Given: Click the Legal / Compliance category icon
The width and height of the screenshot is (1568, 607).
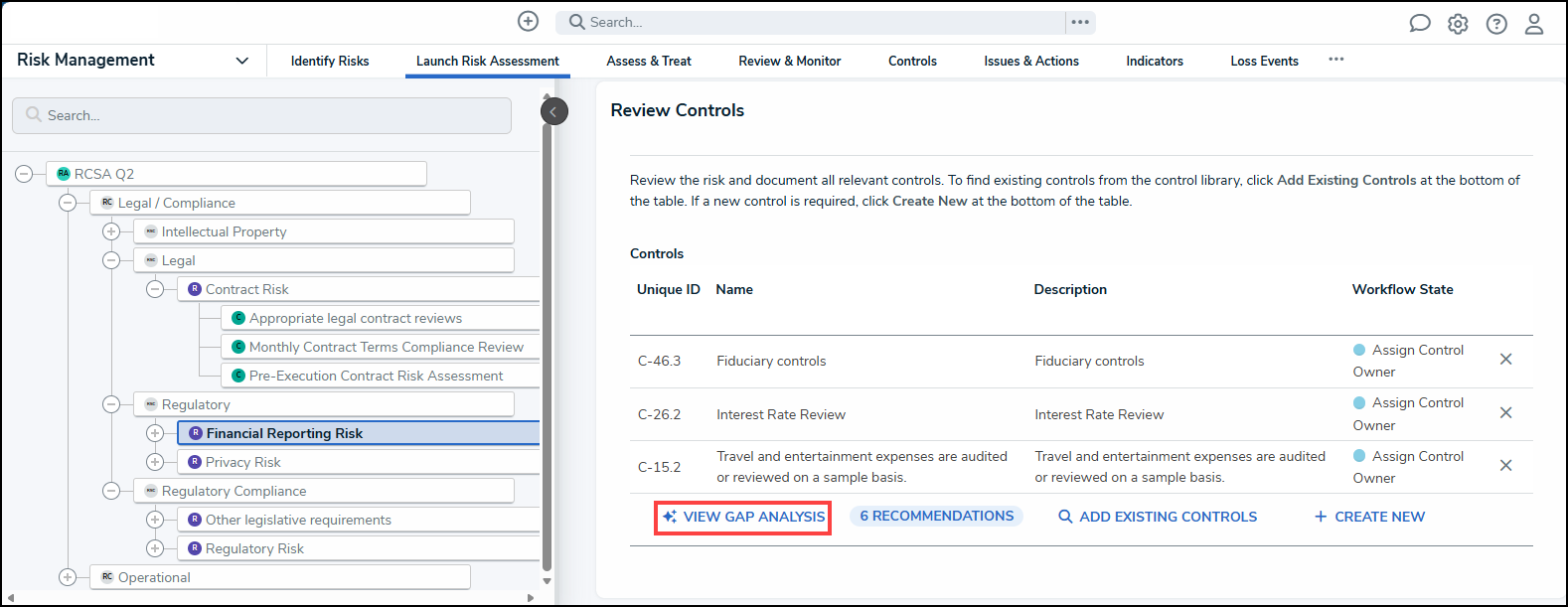Looking at the screenshot, I should tap(107, 203).
